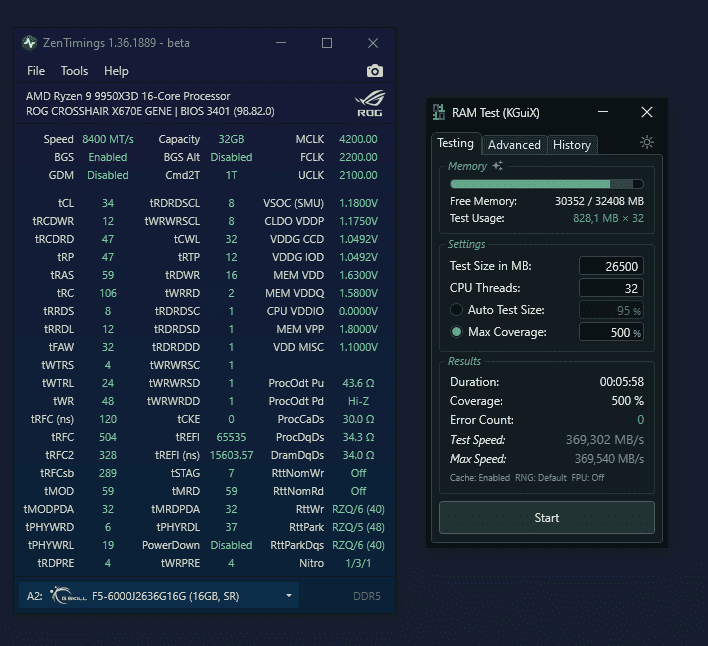This screenshot has width=708, height=646.
Task: Expand the A2 memory module dropdown
Action: tap(159, 595)
